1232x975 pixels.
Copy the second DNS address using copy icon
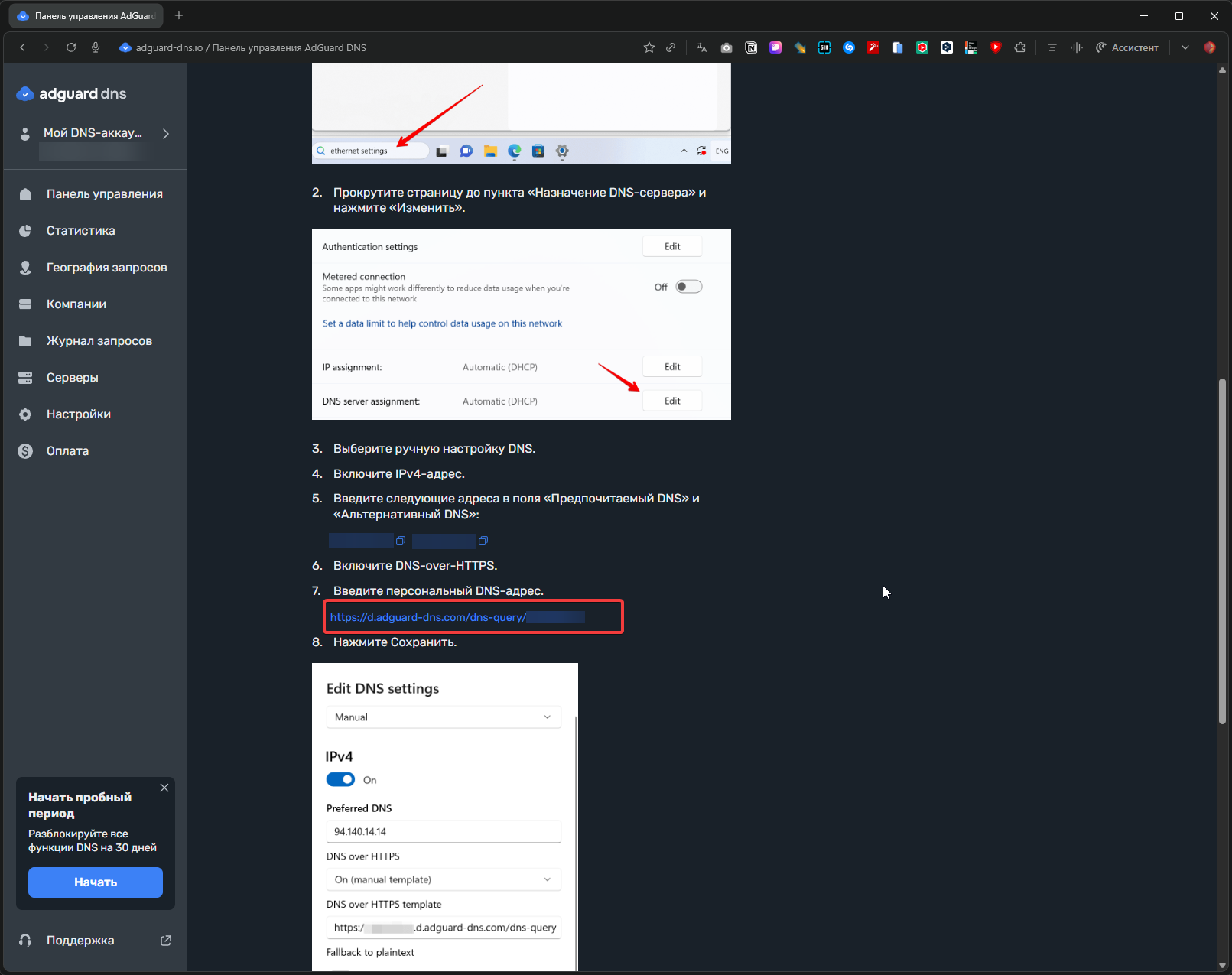(483, 541)
